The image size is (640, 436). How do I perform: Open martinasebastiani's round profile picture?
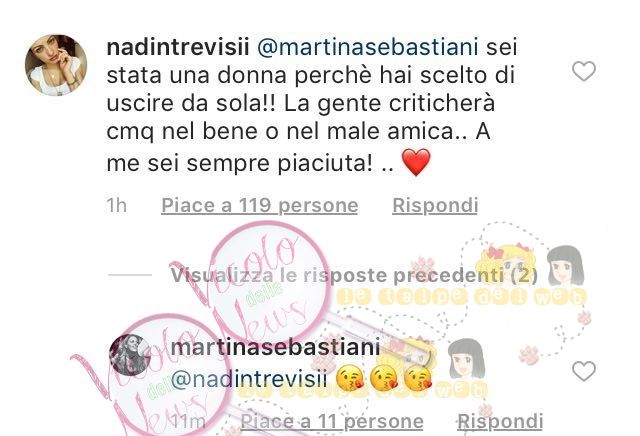coord(130,355)
